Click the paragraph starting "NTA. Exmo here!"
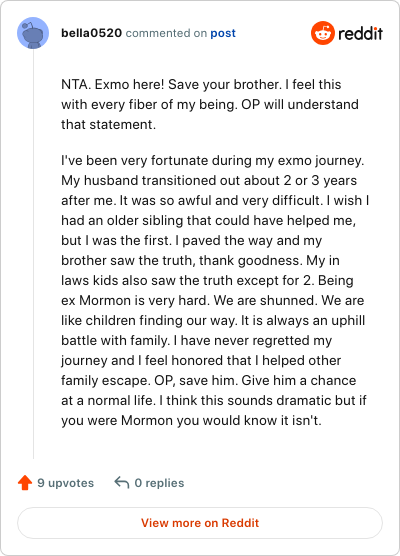Screen dimensions: 400x556 point(210,105)
